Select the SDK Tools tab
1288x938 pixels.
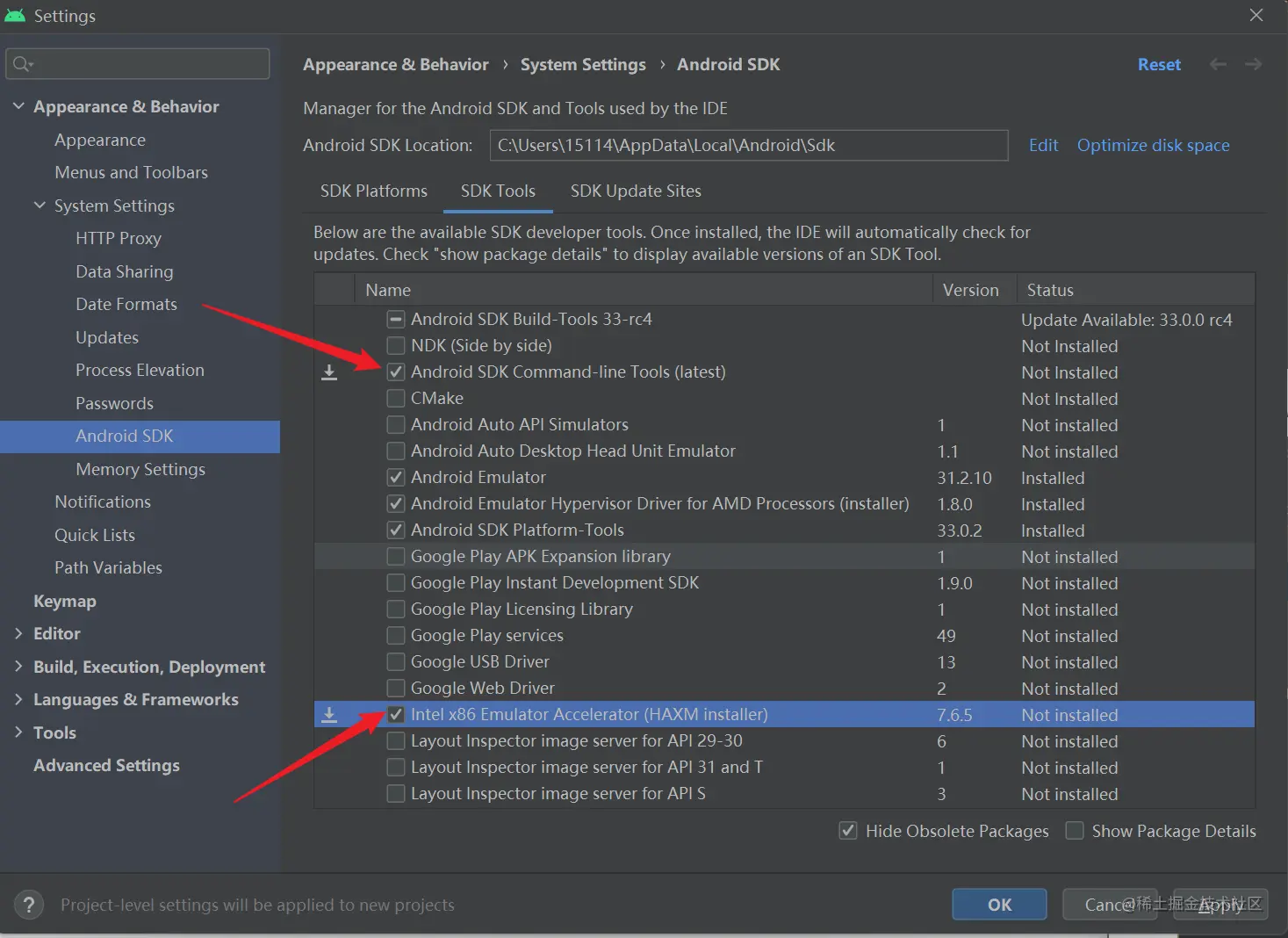[498, 191]
